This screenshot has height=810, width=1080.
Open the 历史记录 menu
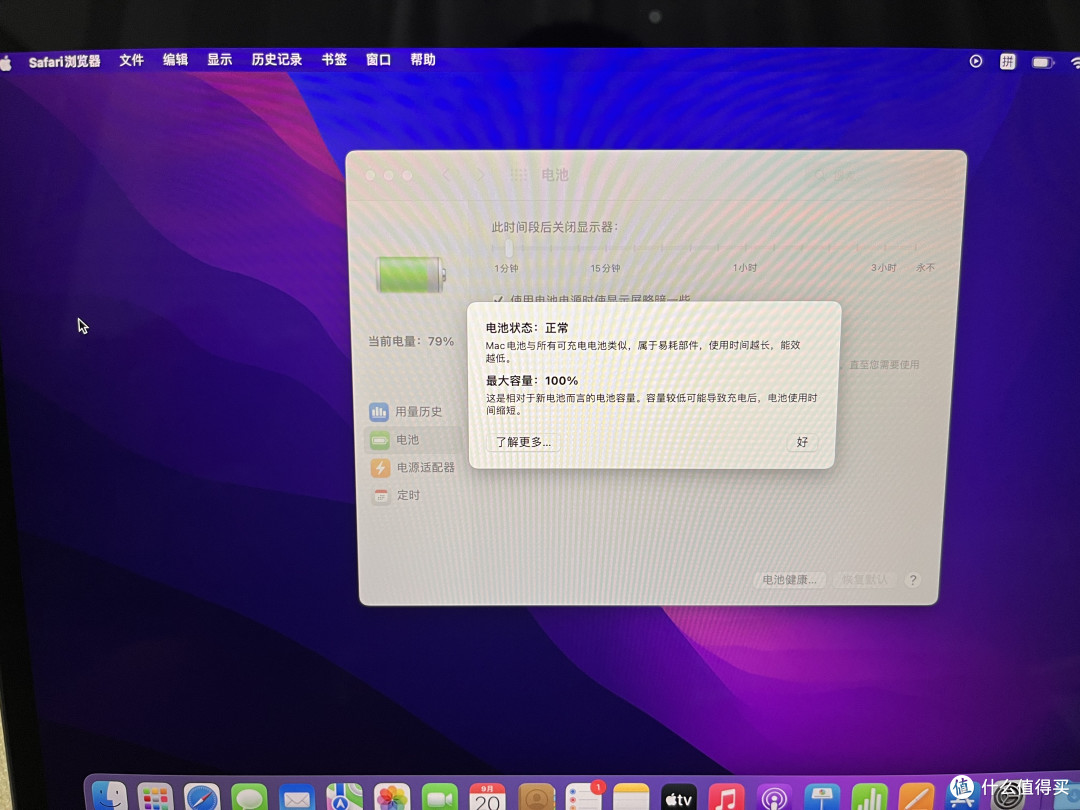tap(277, 60)
